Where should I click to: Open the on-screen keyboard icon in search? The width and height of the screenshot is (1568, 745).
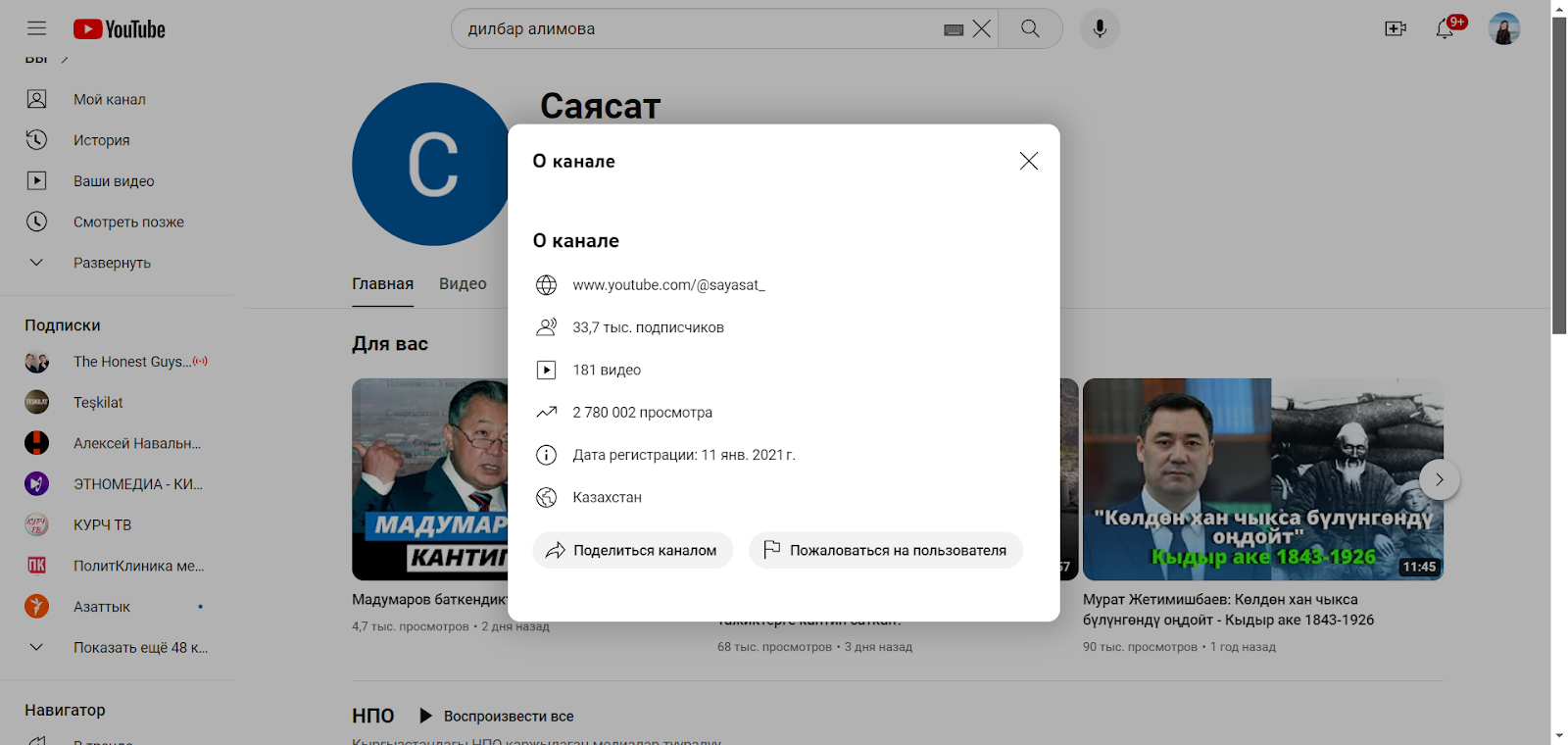[x=954, y=29]
